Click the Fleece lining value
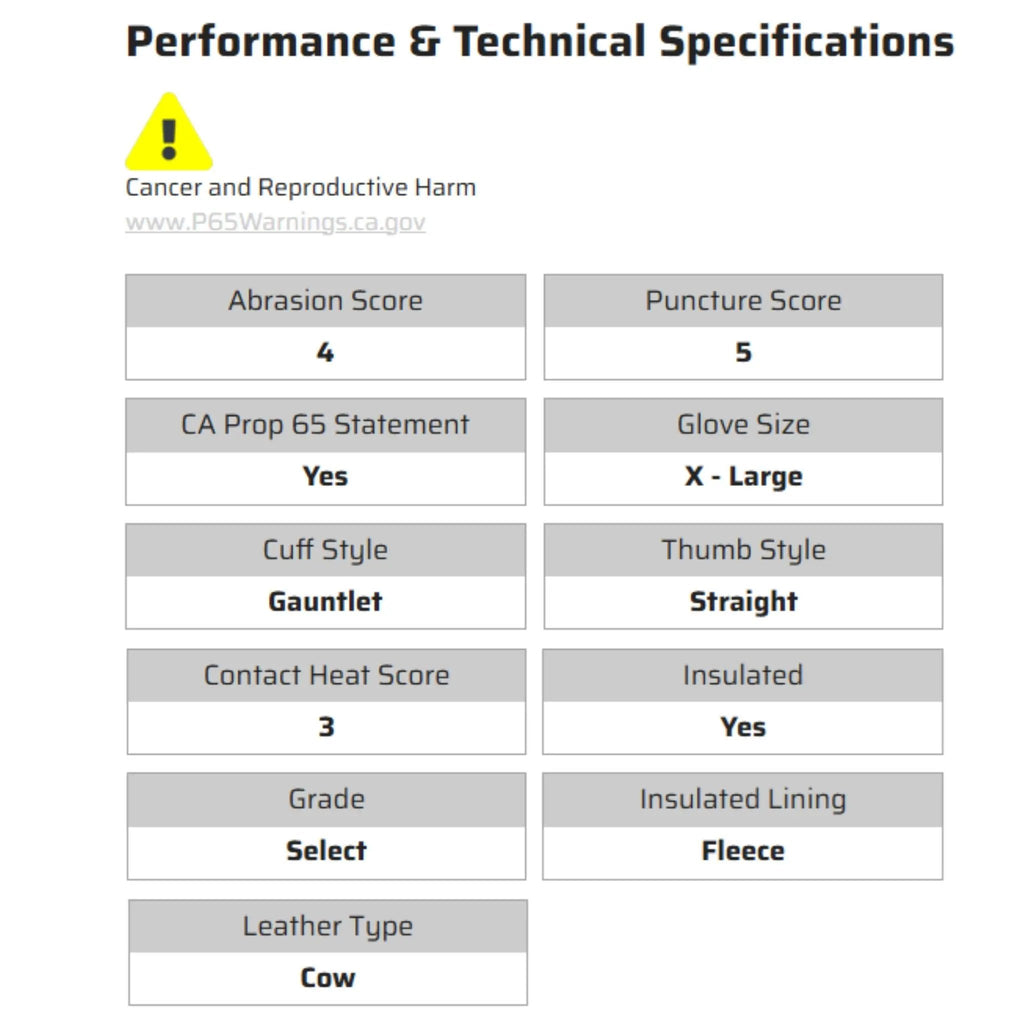The width and height of the screenshot is (1024, 1024). pyautogui.click(x=742, y=851)
